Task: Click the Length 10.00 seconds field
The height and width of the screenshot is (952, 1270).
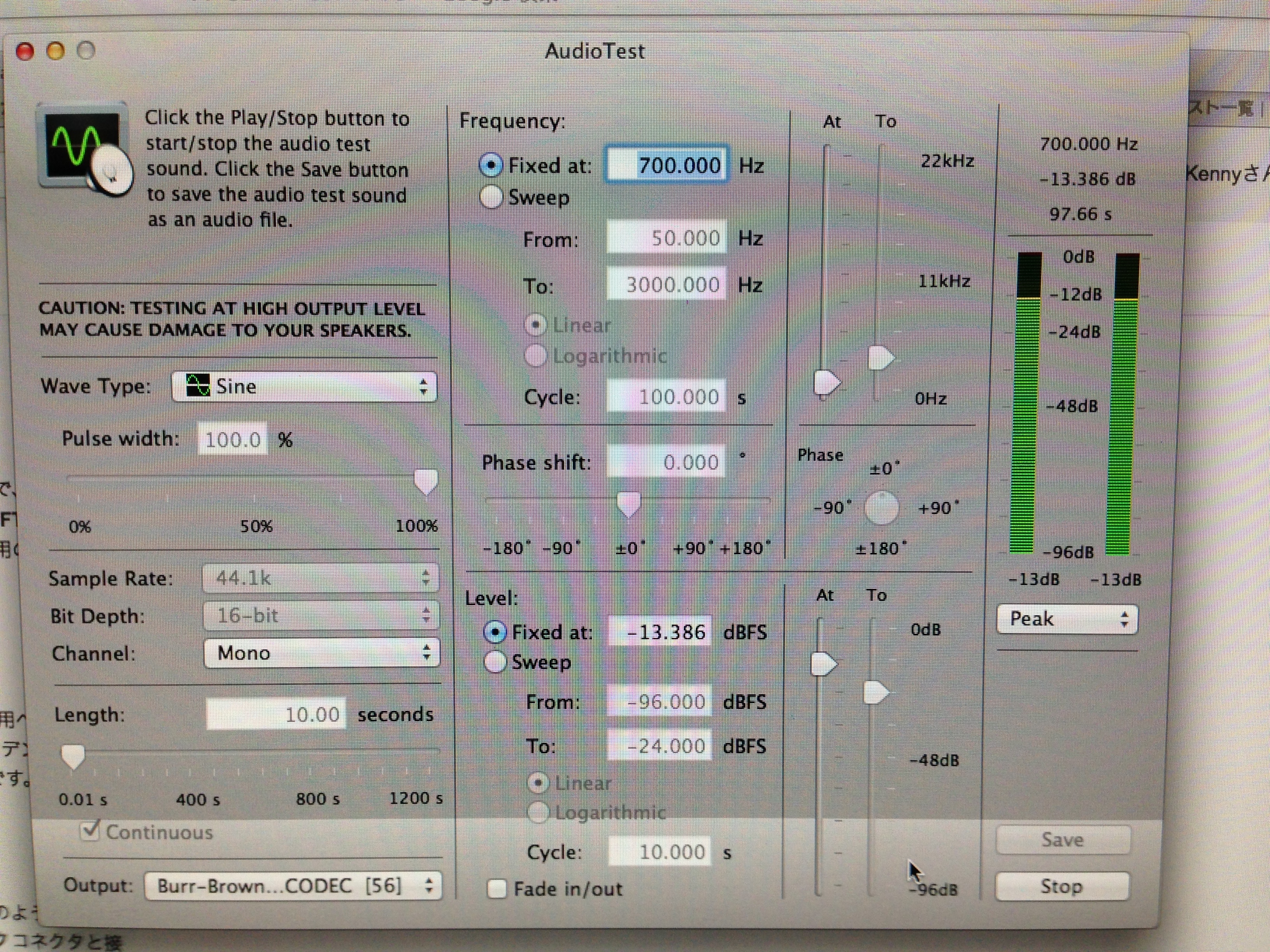Action: tap(276, 714)
